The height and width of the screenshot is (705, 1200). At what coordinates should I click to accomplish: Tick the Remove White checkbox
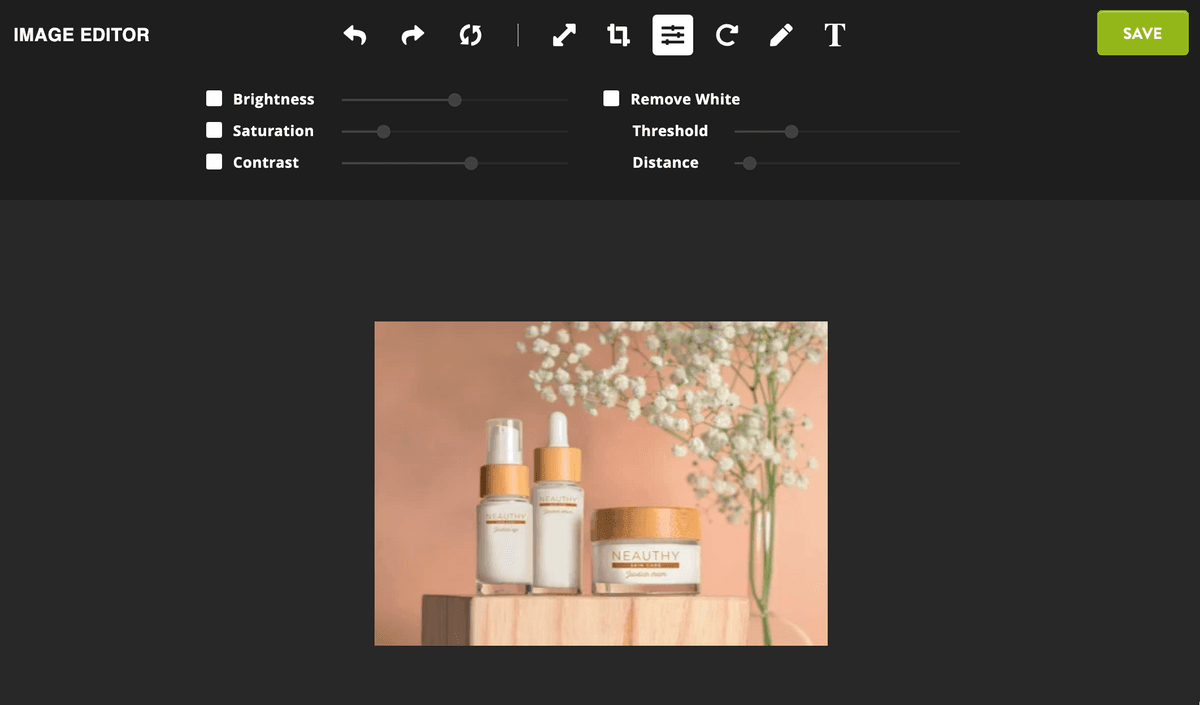(611, 98)
